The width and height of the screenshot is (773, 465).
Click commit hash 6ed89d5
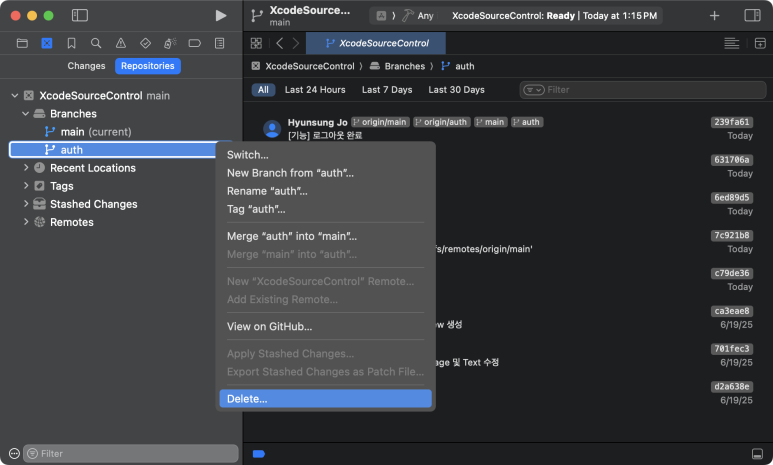(732, 198)
